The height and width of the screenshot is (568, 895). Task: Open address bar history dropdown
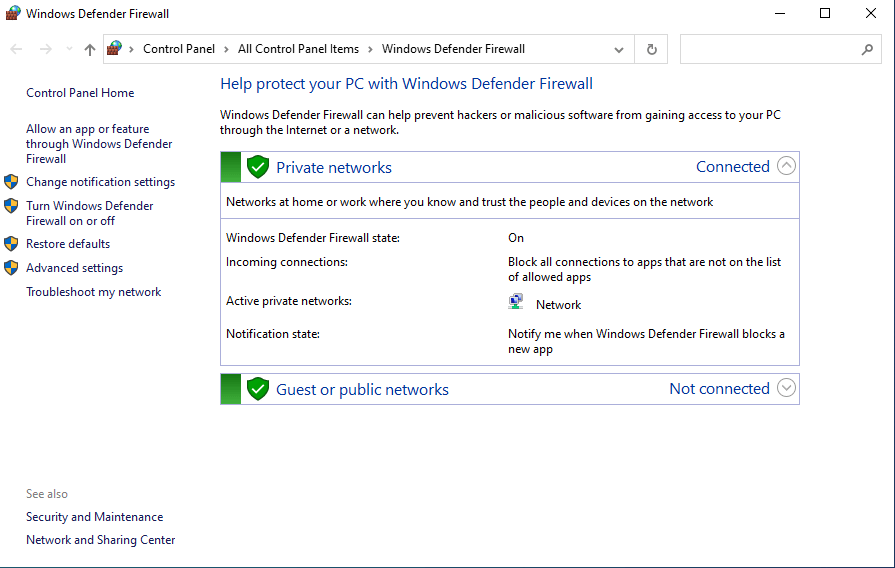coord(619,50)
